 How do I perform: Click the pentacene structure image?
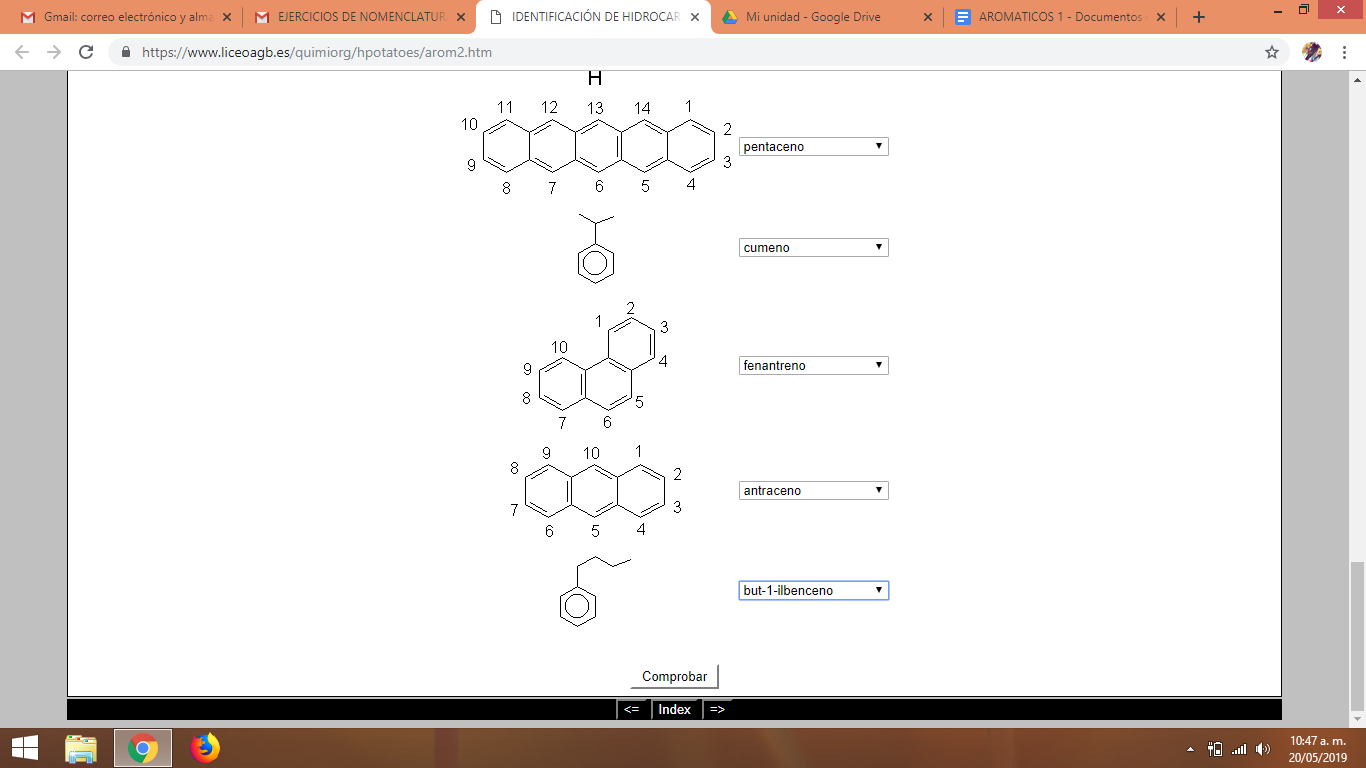tap(597, 147)
